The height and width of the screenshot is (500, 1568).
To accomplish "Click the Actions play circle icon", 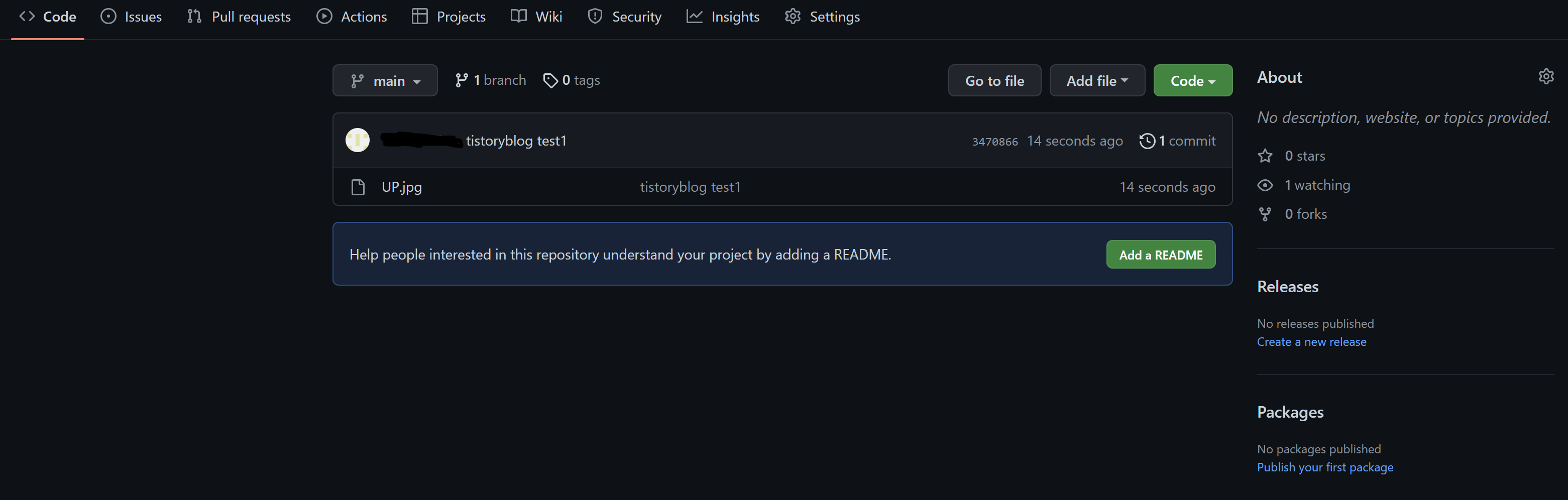I will tap(324, 17).
